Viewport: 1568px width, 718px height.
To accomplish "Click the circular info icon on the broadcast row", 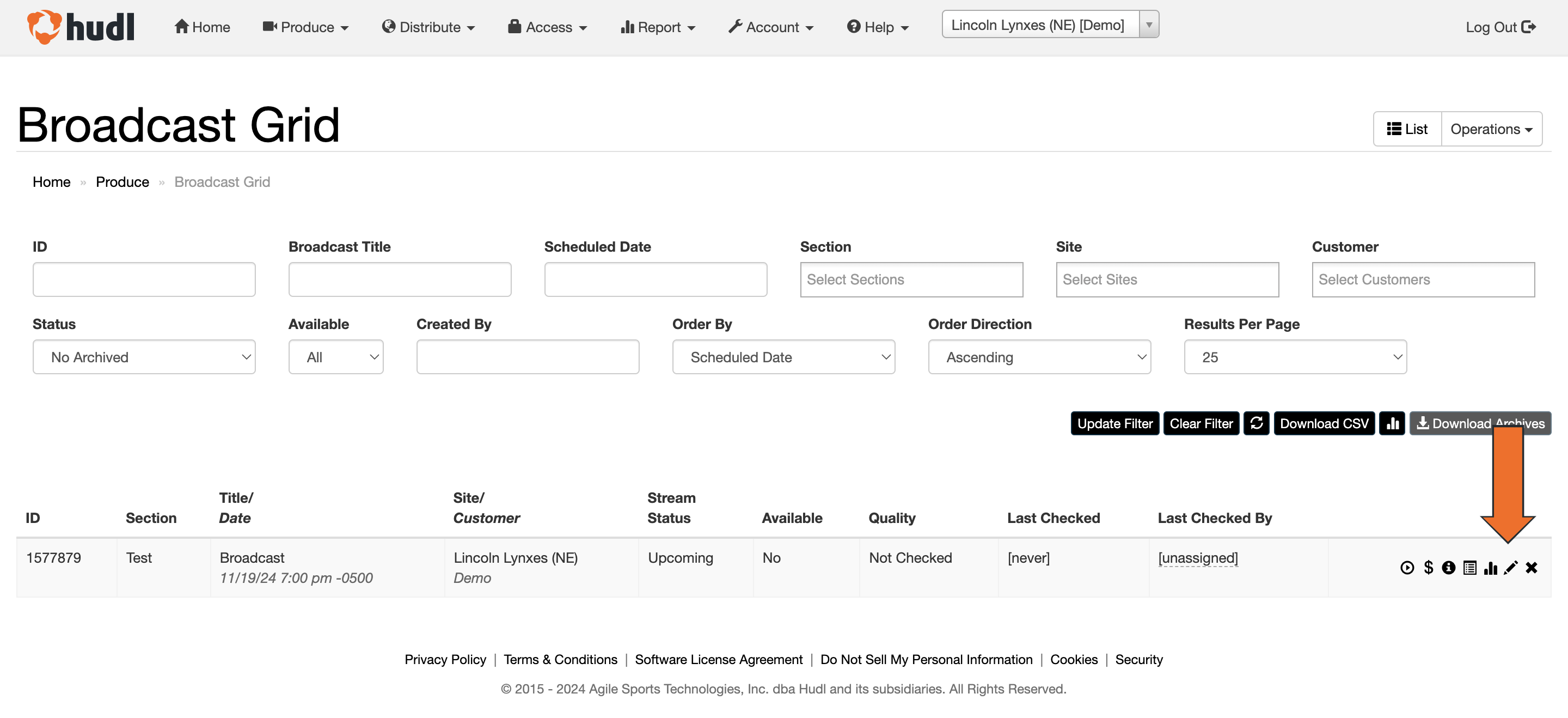I will [1448, 568].
